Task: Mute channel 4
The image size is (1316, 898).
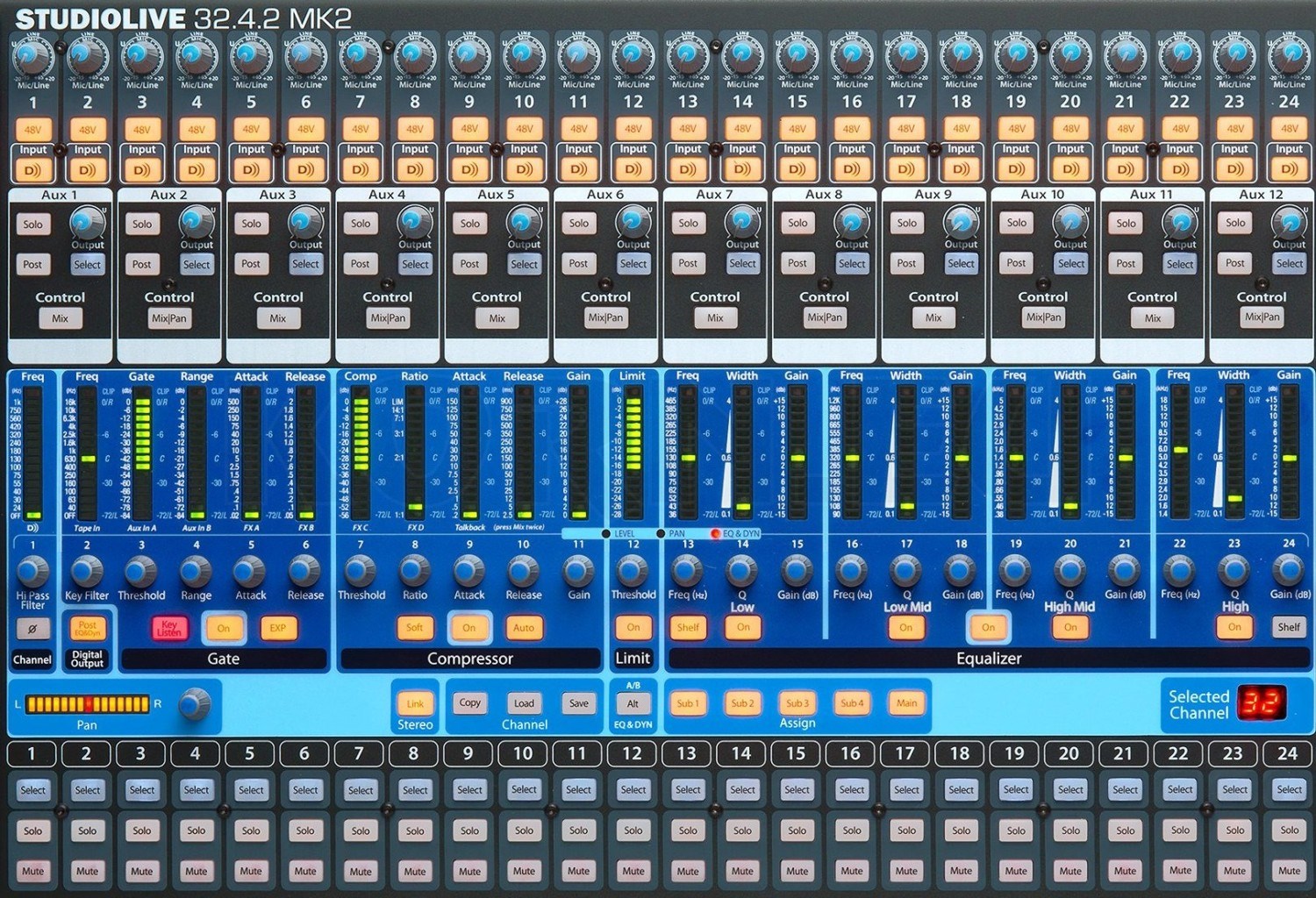Action: (197, 871)
